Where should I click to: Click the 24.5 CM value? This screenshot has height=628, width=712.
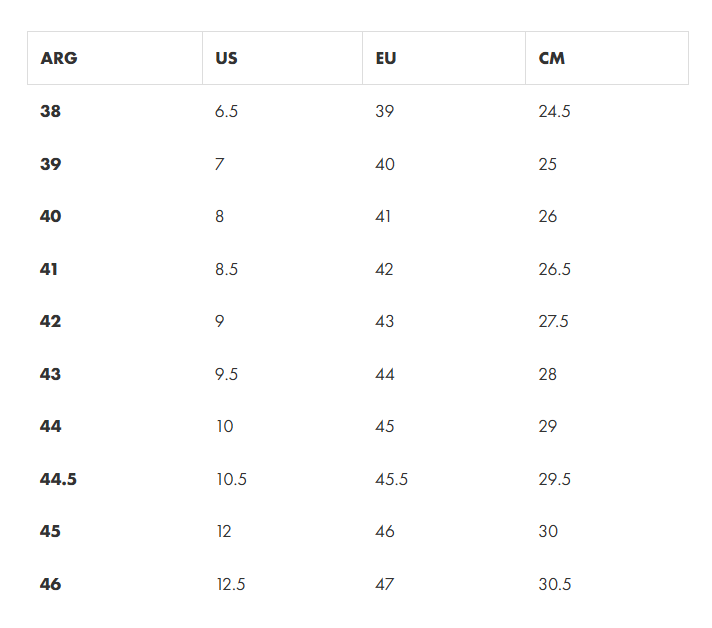tap(554, 111)
